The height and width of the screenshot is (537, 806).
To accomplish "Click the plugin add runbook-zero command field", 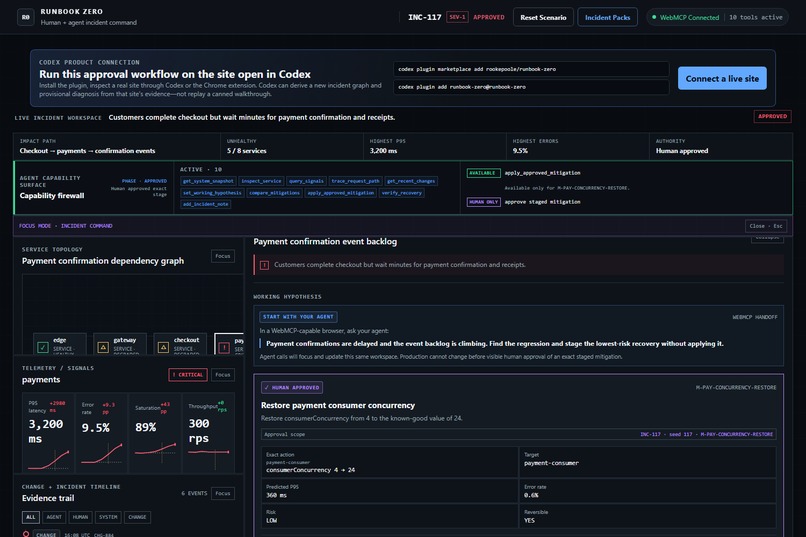I will (531, 87).
